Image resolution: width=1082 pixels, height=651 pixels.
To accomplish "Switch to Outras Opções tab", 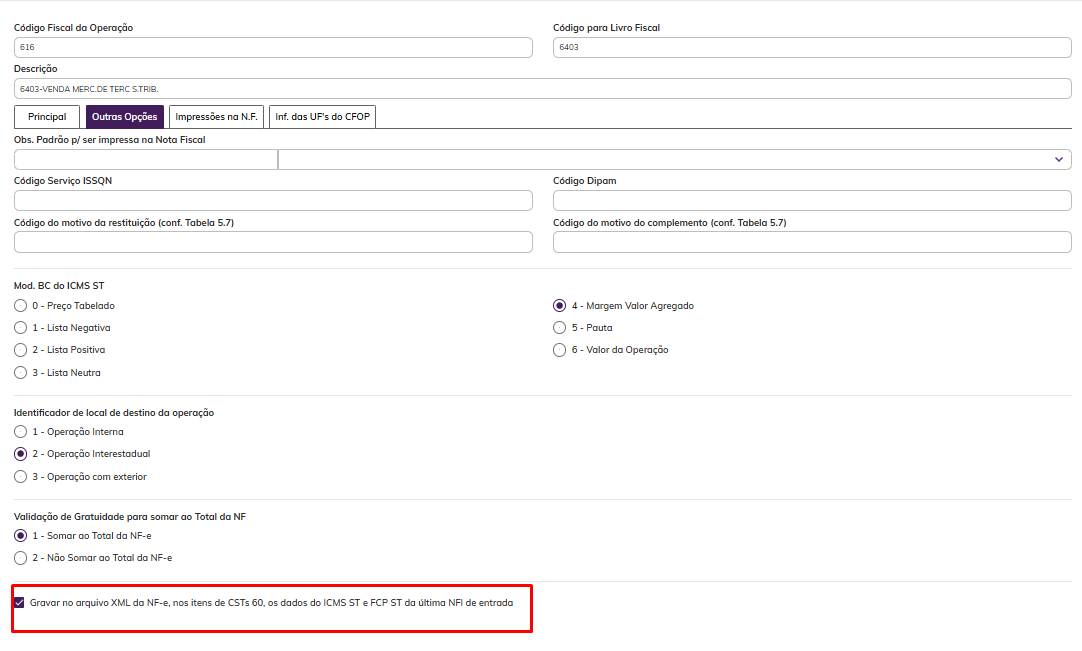I will 124,117.
